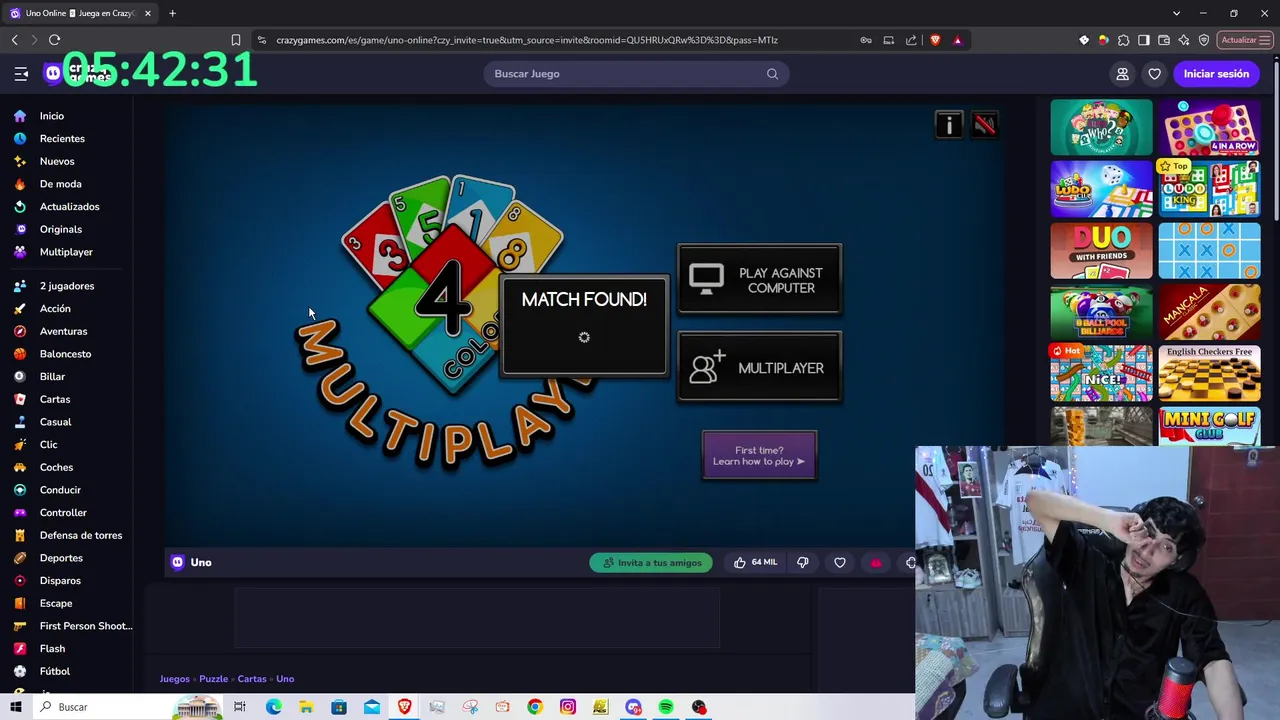Toggle the hamburger sidebar menu
The width and height of the screenshot is (1280, 720).
pos(21,74)
